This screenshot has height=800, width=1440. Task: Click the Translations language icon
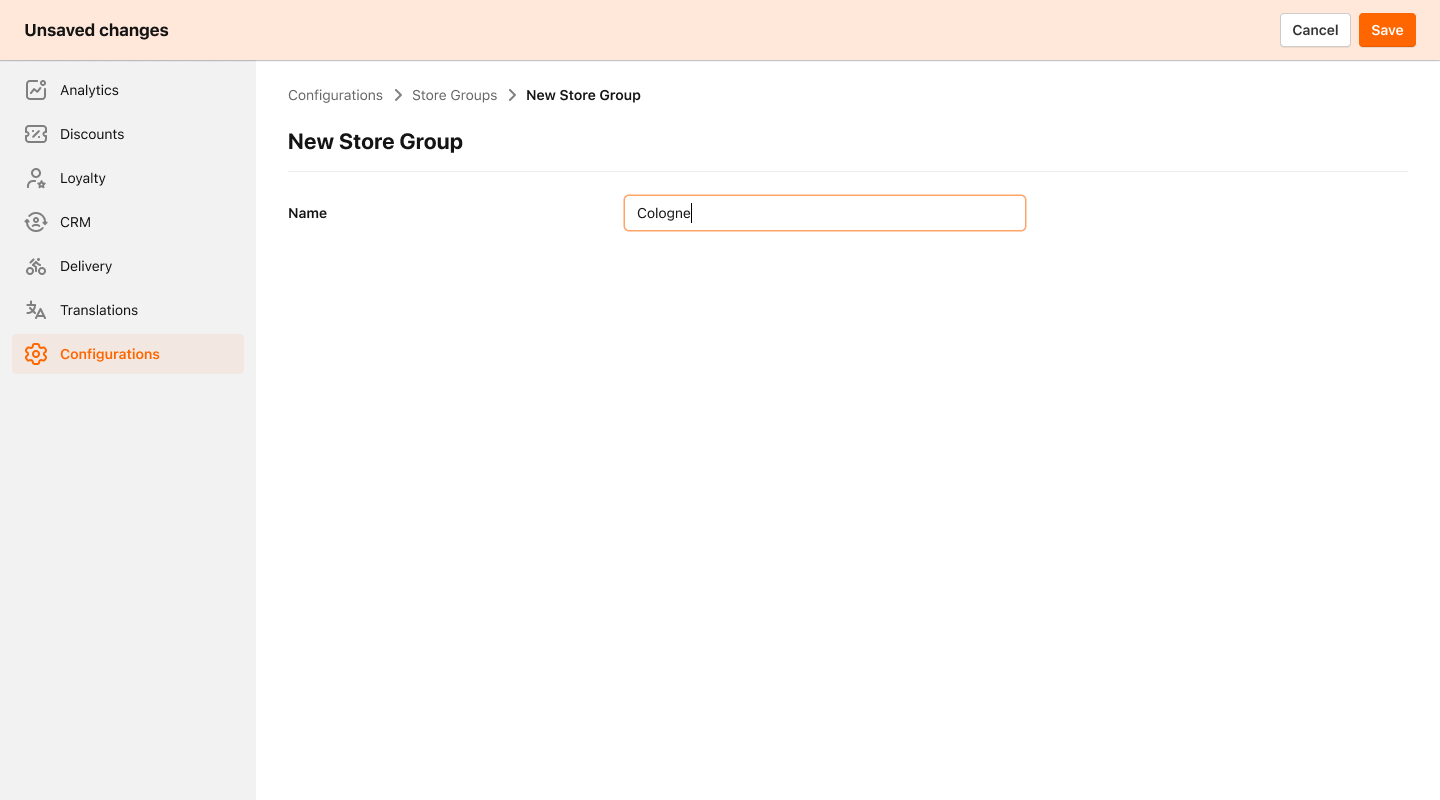(36, 309)
